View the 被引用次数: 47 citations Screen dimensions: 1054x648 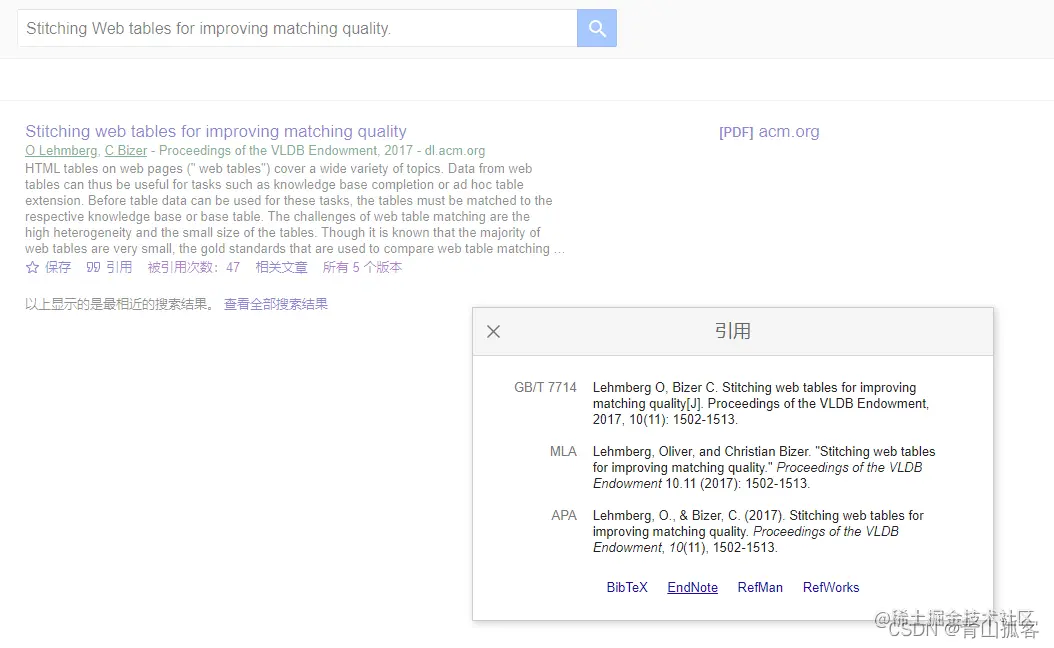click(194, 268)
